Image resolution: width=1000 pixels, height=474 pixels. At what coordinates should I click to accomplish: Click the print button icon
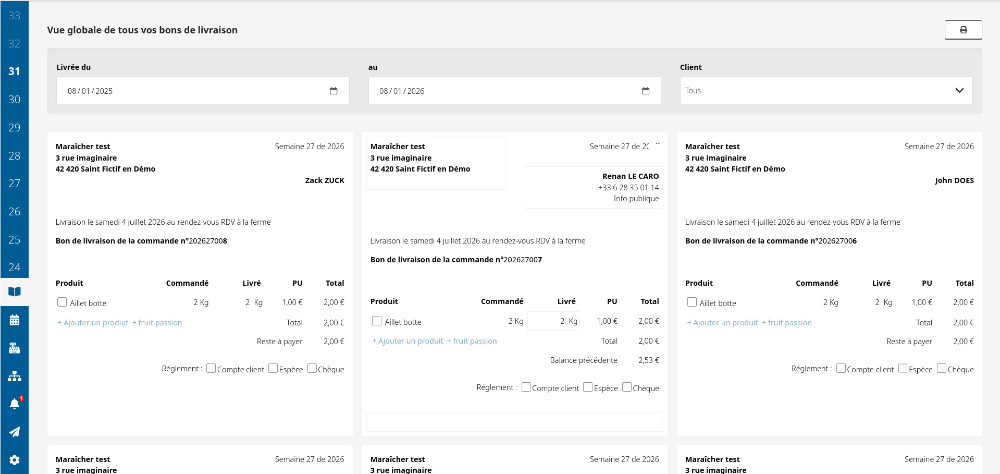pyautogui.click(x=963, y=30)
